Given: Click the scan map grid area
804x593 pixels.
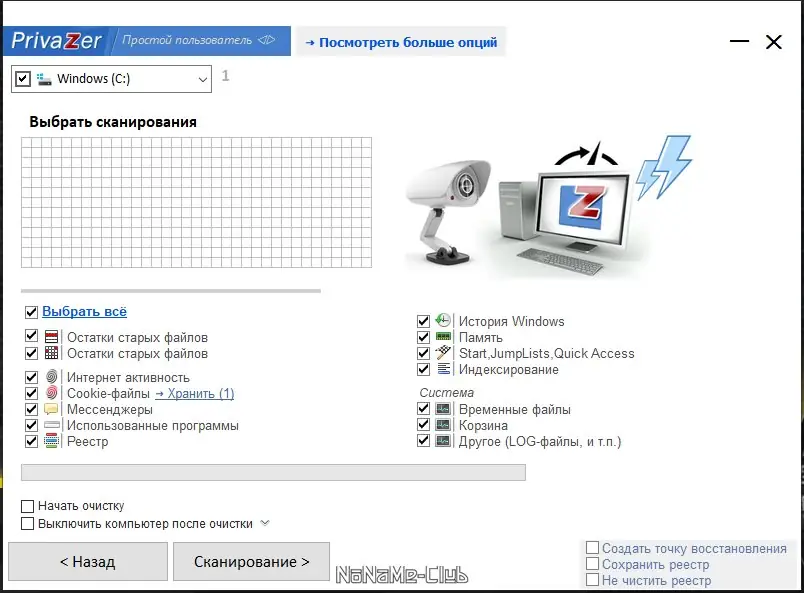Looking at the screenshot, I should coord(196,202).
